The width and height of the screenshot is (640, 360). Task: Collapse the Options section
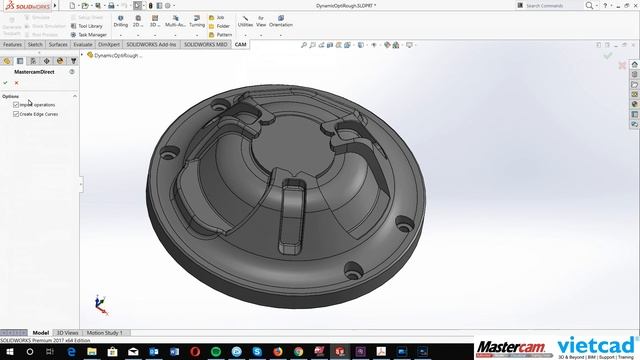(75, 96)
